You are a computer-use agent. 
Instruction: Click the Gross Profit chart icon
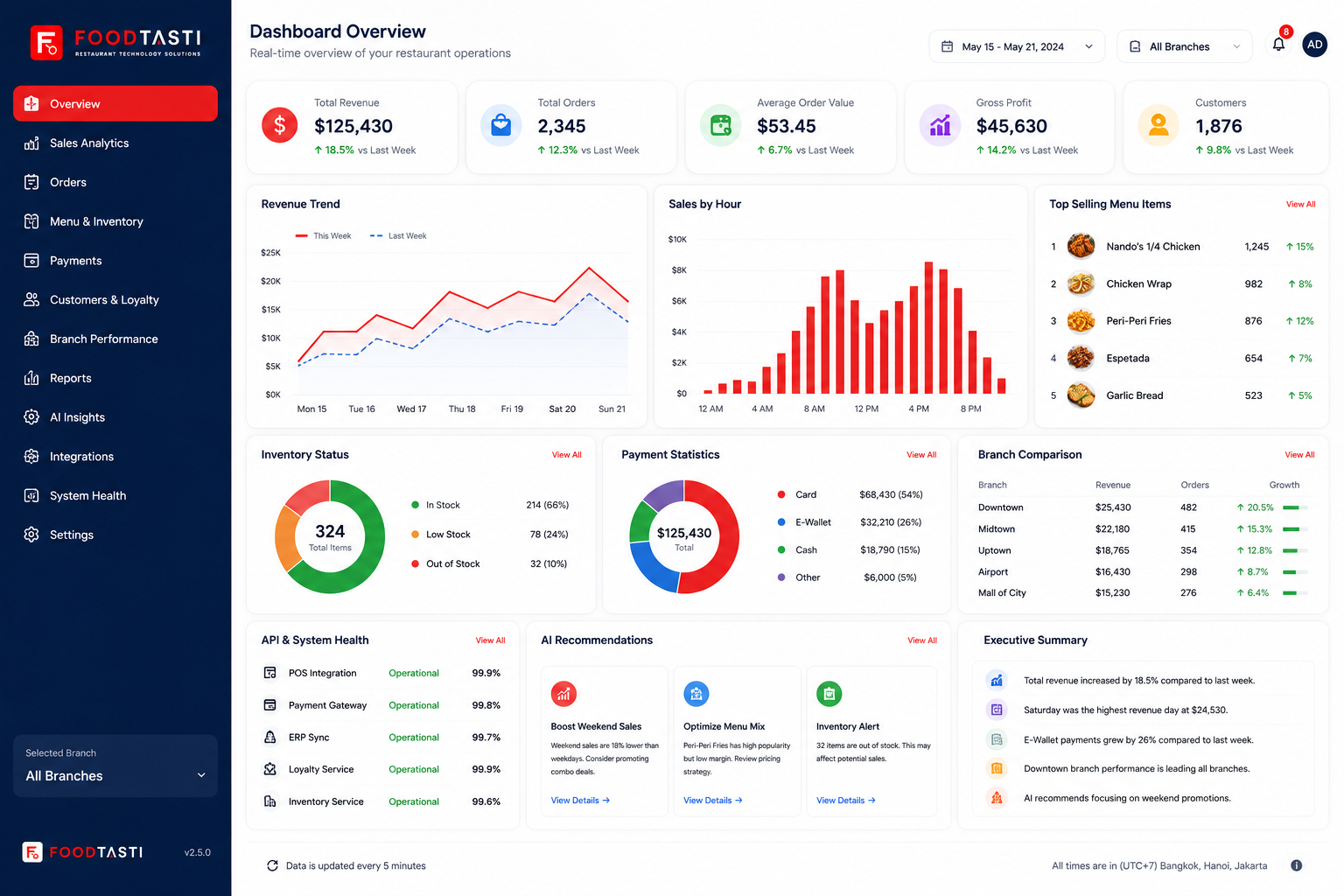[x=940, y=125]
